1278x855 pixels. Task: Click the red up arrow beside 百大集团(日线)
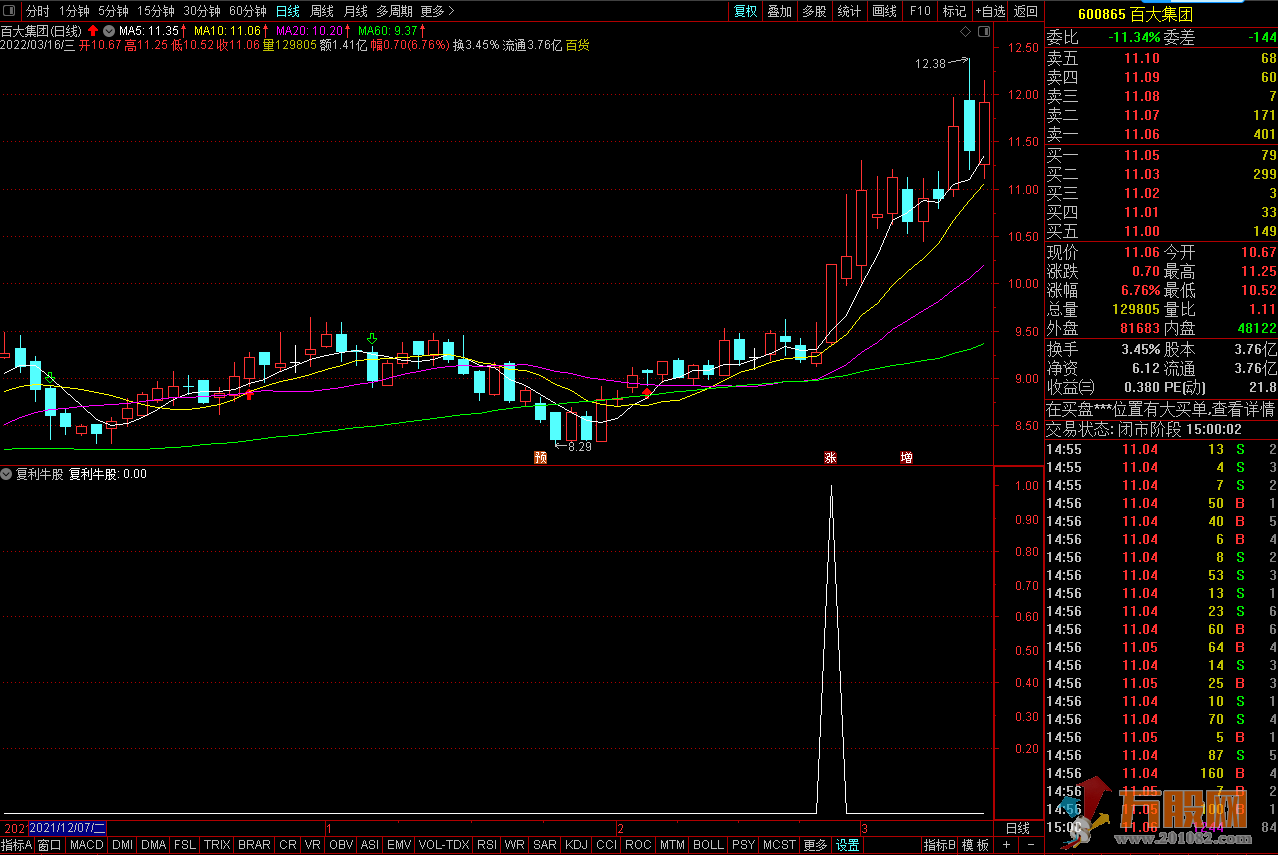coord(93,30)
